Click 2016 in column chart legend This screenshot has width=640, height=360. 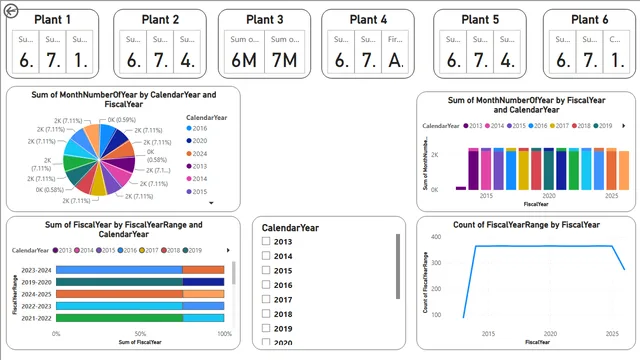tap(538, 126)
